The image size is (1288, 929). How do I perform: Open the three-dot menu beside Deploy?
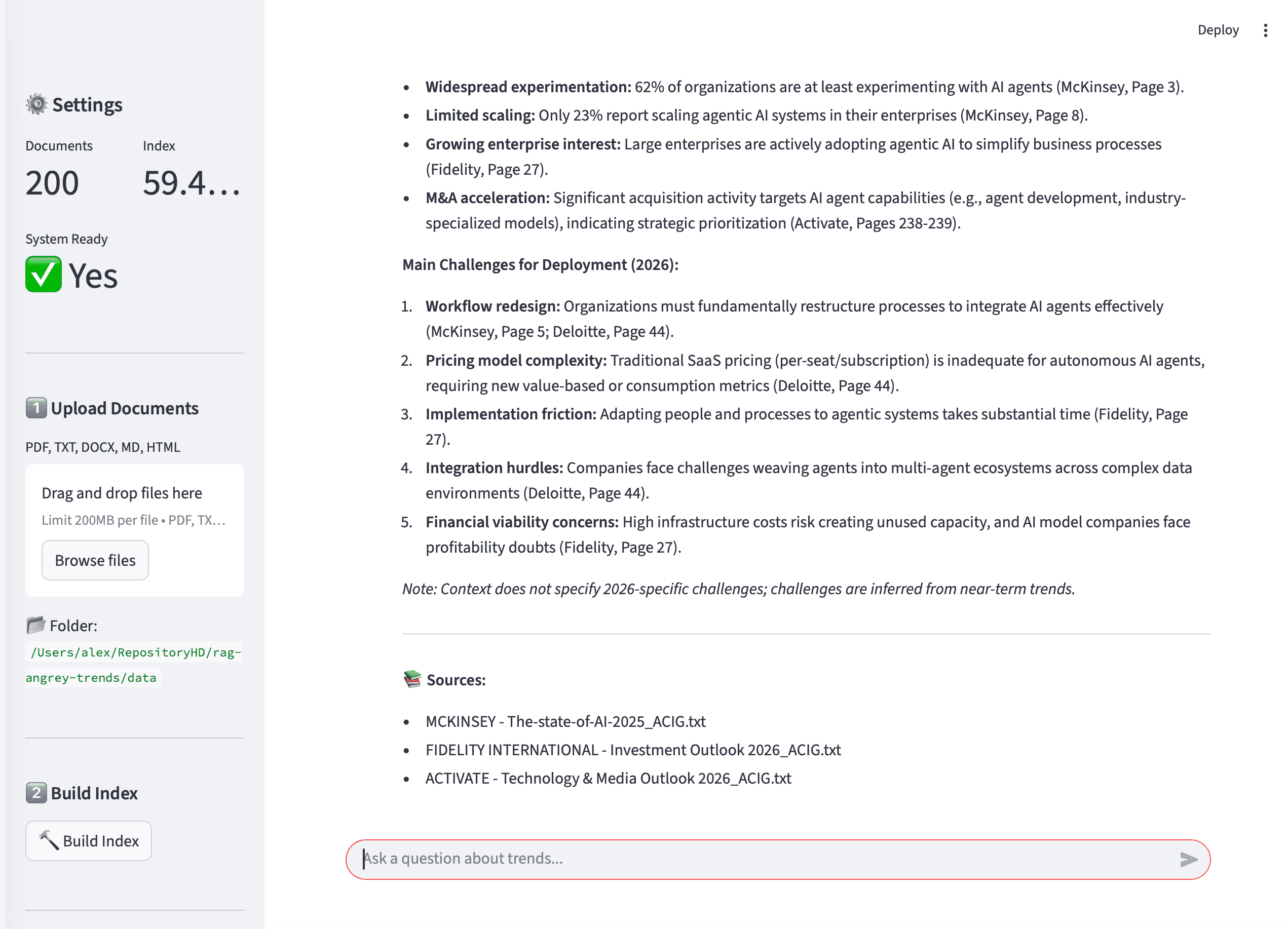(1265, 30)
